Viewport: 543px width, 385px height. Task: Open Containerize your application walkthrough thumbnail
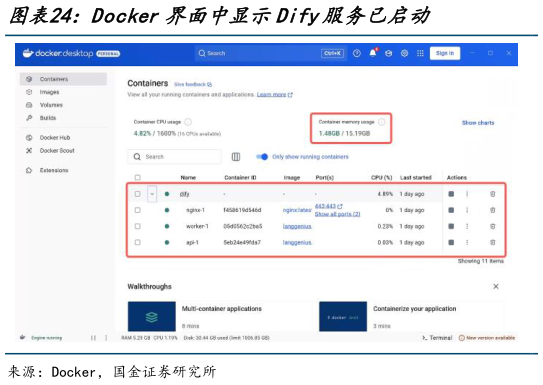coord(343,316)
